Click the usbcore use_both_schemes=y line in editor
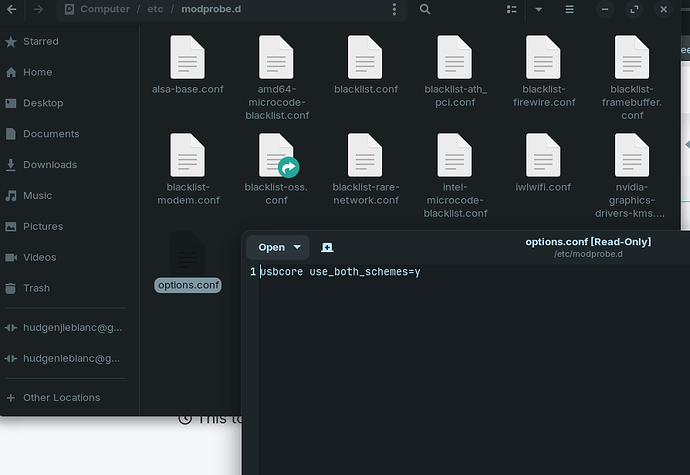690x475 pixels. click(x=340, y=272)
